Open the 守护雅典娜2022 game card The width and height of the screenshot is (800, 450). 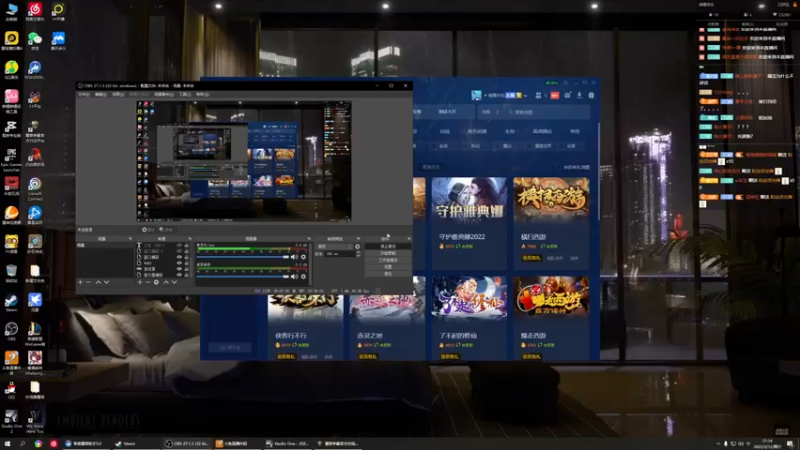point(469,223)
